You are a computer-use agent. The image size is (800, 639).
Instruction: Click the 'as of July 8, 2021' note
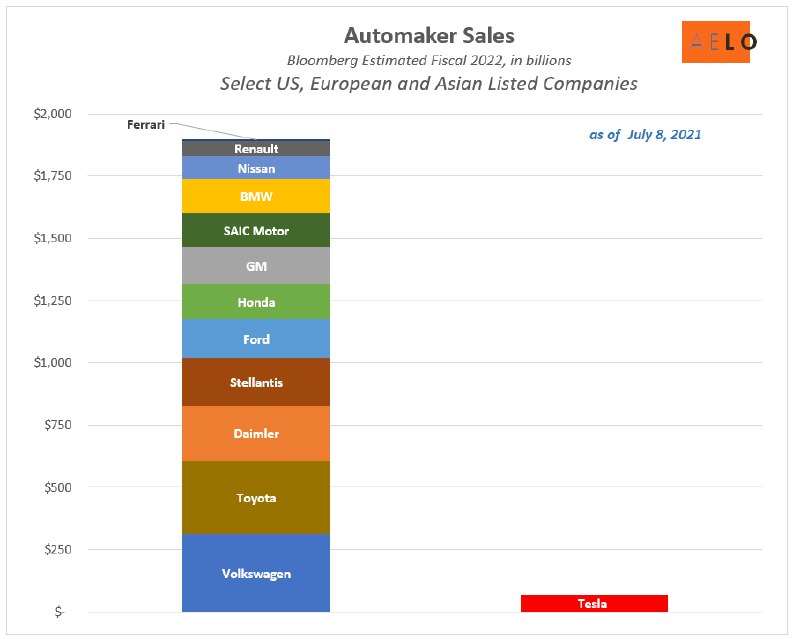point(645,134)
